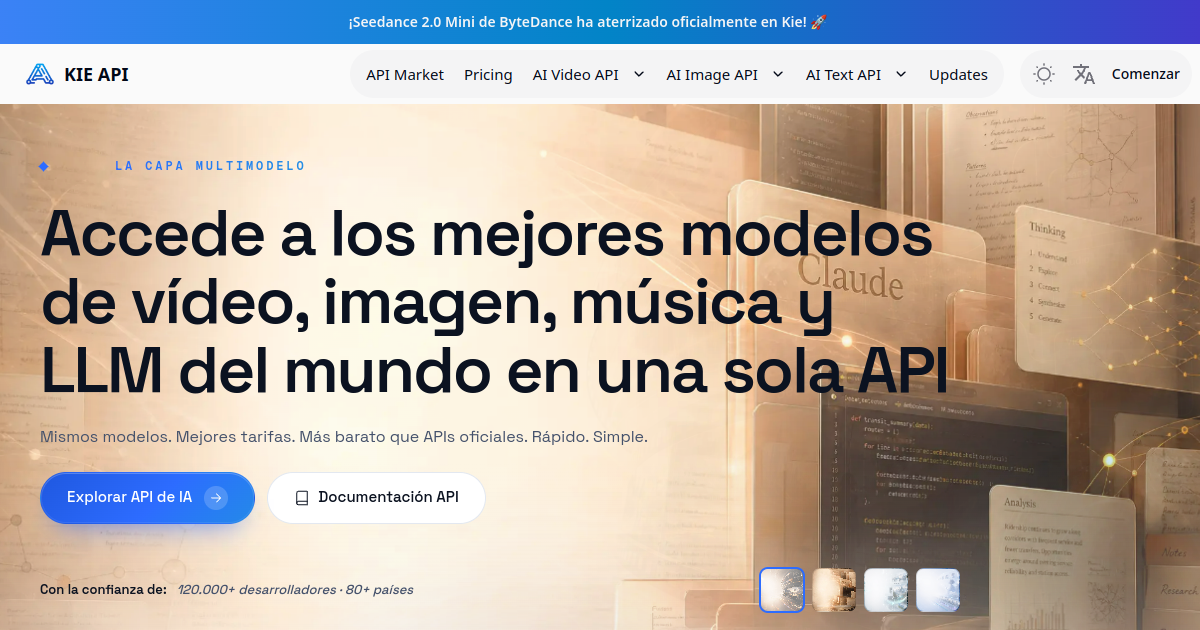
Task: Select the third hero background thumbnail
Action: [886, 590]
